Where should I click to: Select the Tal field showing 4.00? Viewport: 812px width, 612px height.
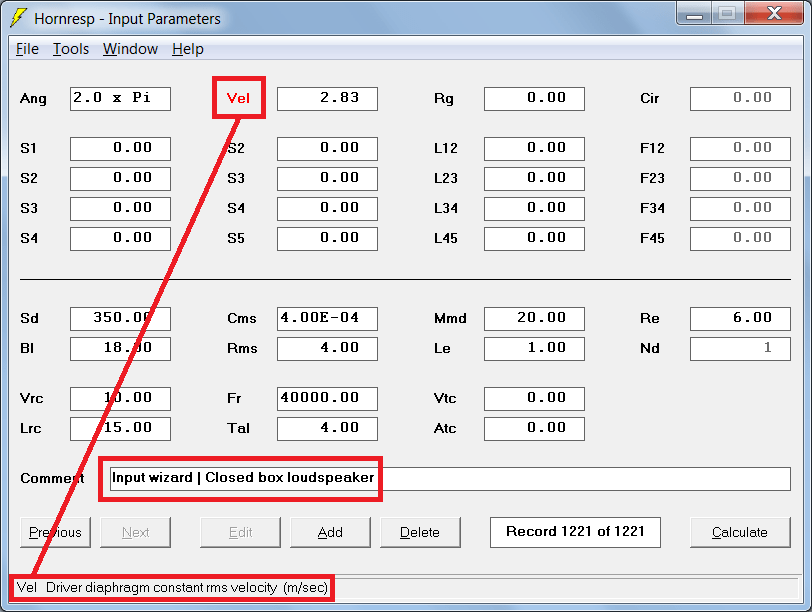pyautogui.click(x=327, y=429)
